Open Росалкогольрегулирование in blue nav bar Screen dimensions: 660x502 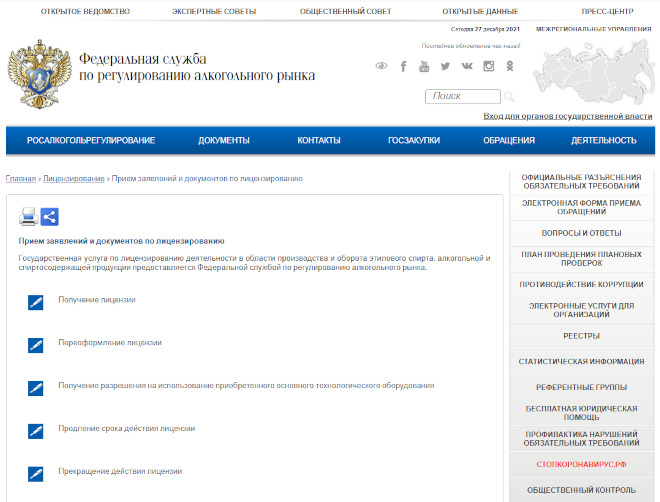click(91, 140)
